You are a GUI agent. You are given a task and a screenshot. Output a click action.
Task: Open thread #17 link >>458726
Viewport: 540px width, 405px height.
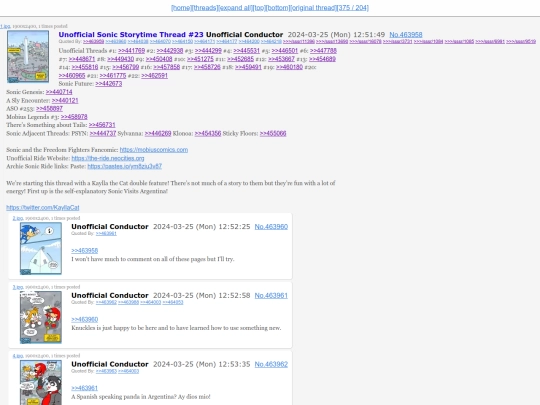(207, 67)
